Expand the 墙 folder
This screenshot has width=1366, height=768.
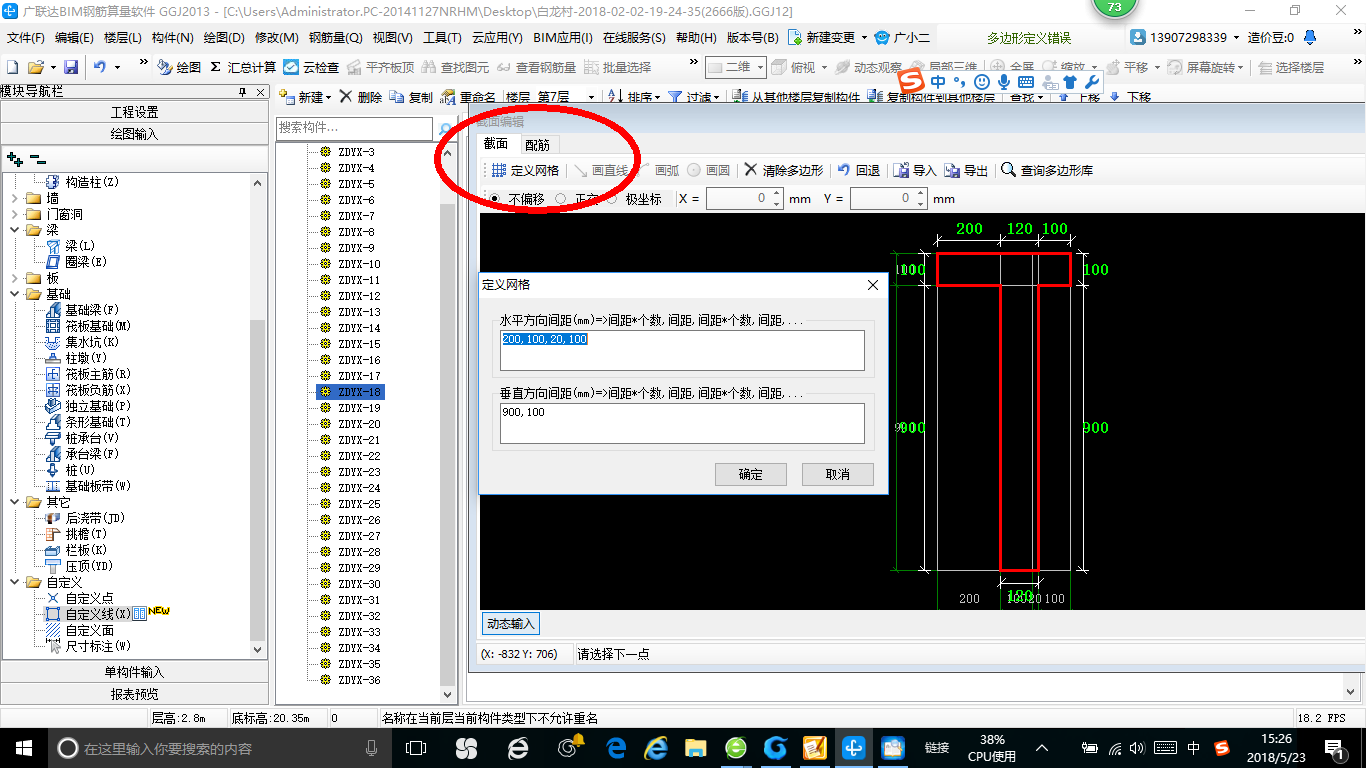pyautogui.click(x=15, y=198)
